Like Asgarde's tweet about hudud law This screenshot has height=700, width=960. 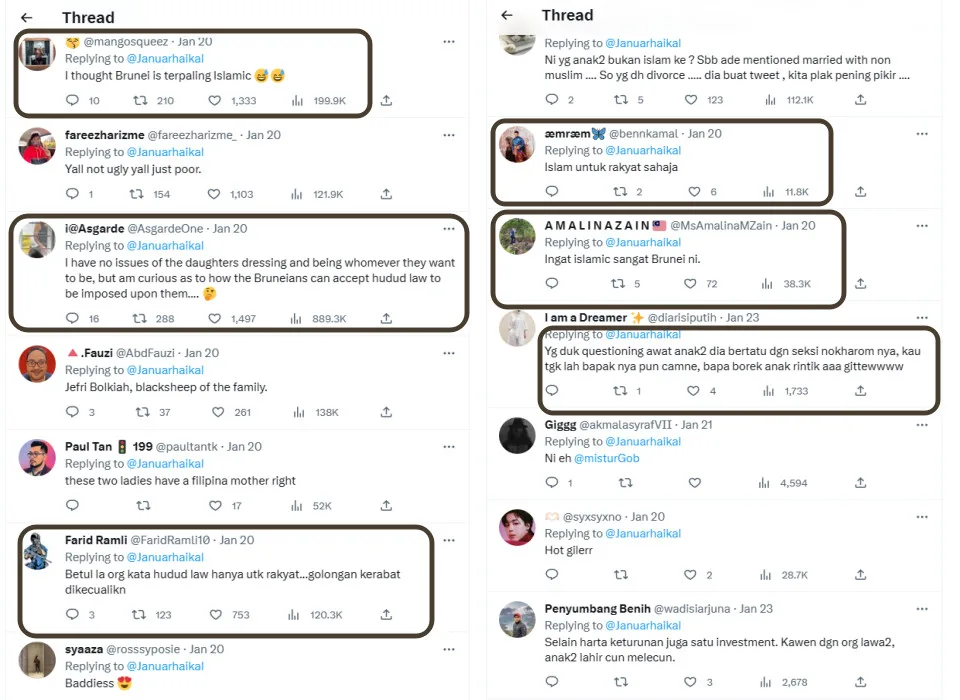pos(215,318)
